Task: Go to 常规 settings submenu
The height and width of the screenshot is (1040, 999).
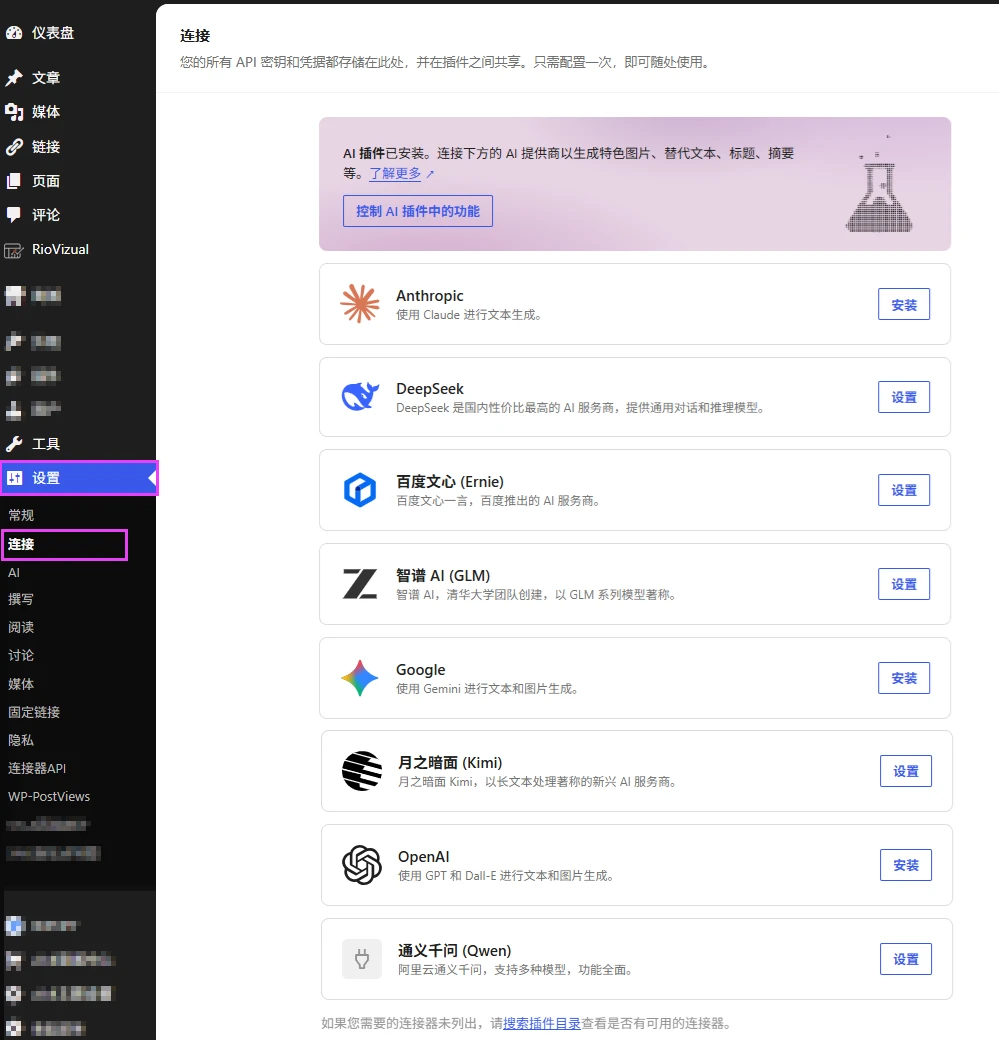Action: coord(21,515)
